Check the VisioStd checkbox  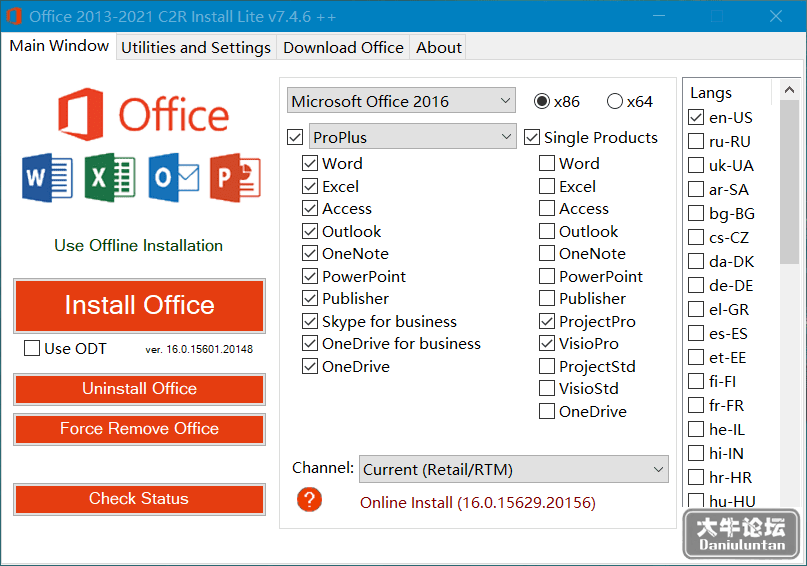point(547,388)
